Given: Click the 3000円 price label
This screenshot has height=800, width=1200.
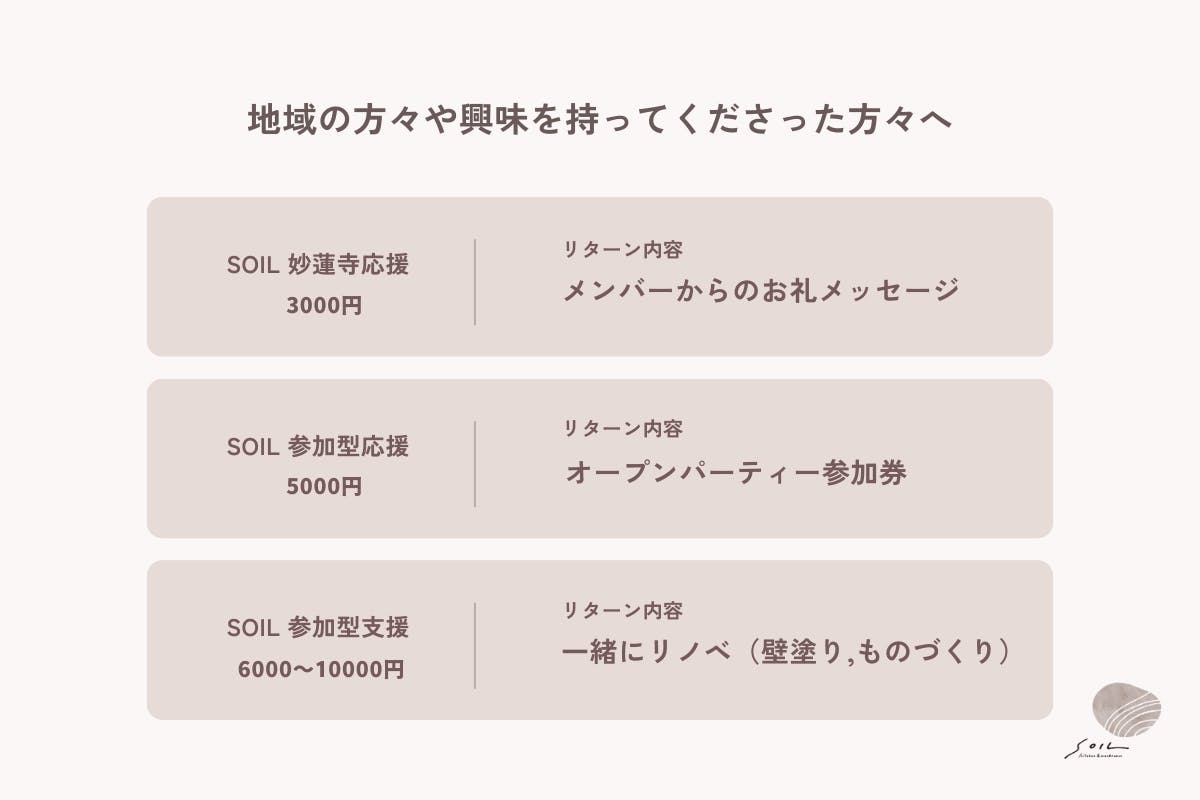Looking at the screenshot, I should pos(323,306).
